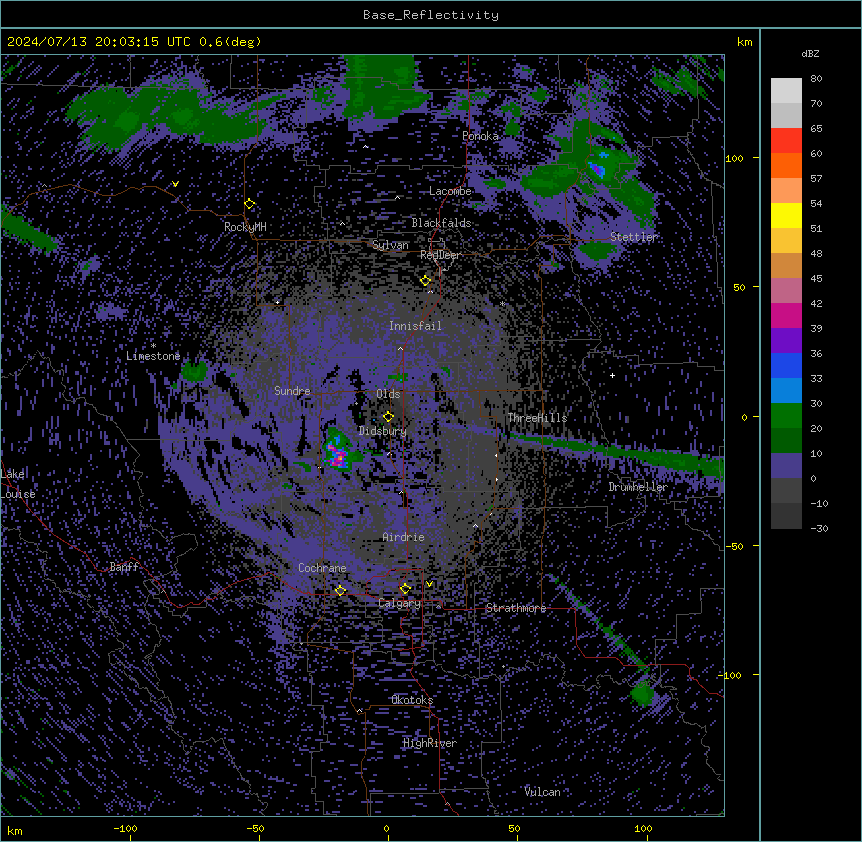Click the HighRiver city label

coord(430,743)
